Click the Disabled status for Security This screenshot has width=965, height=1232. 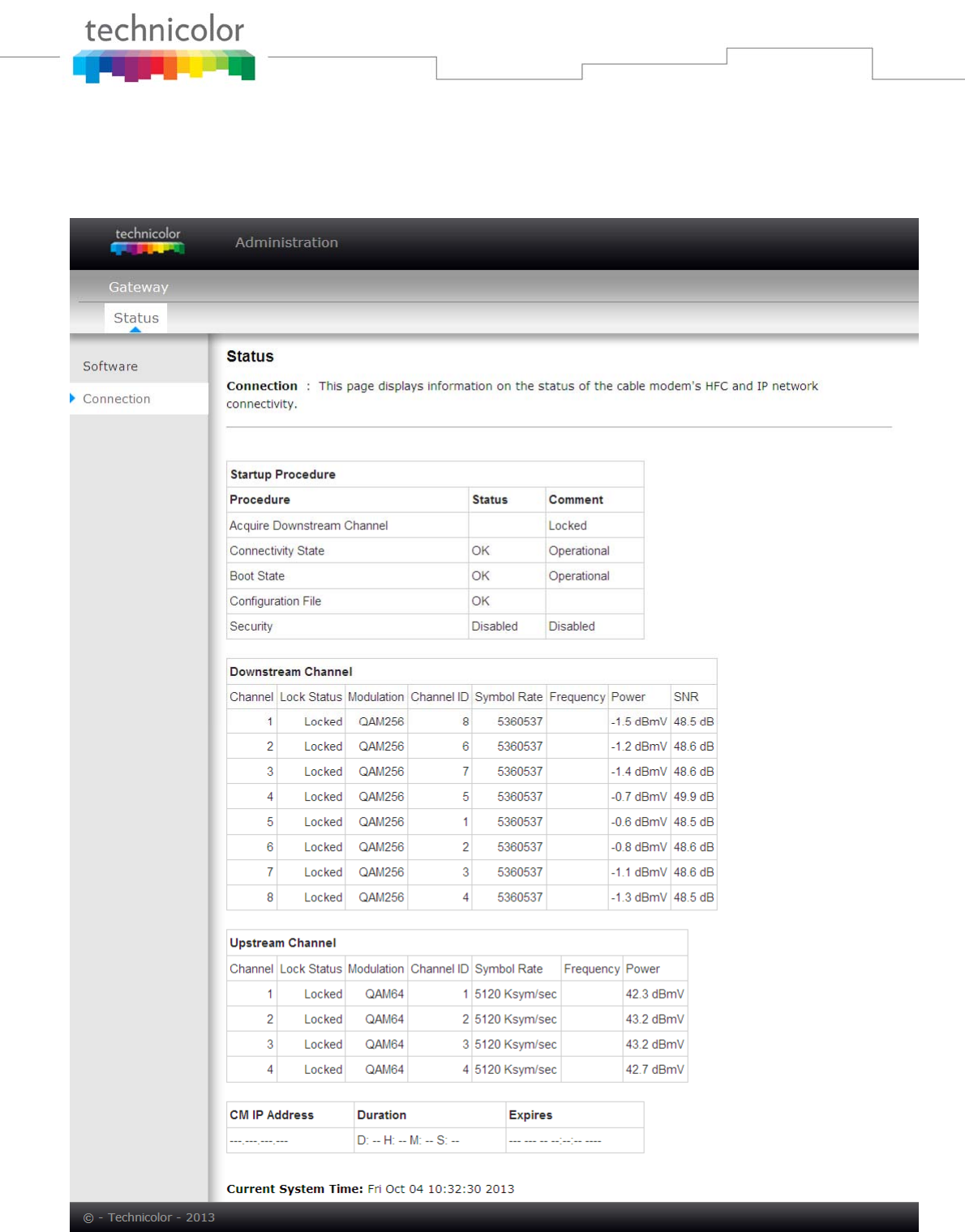coord(495,626)
